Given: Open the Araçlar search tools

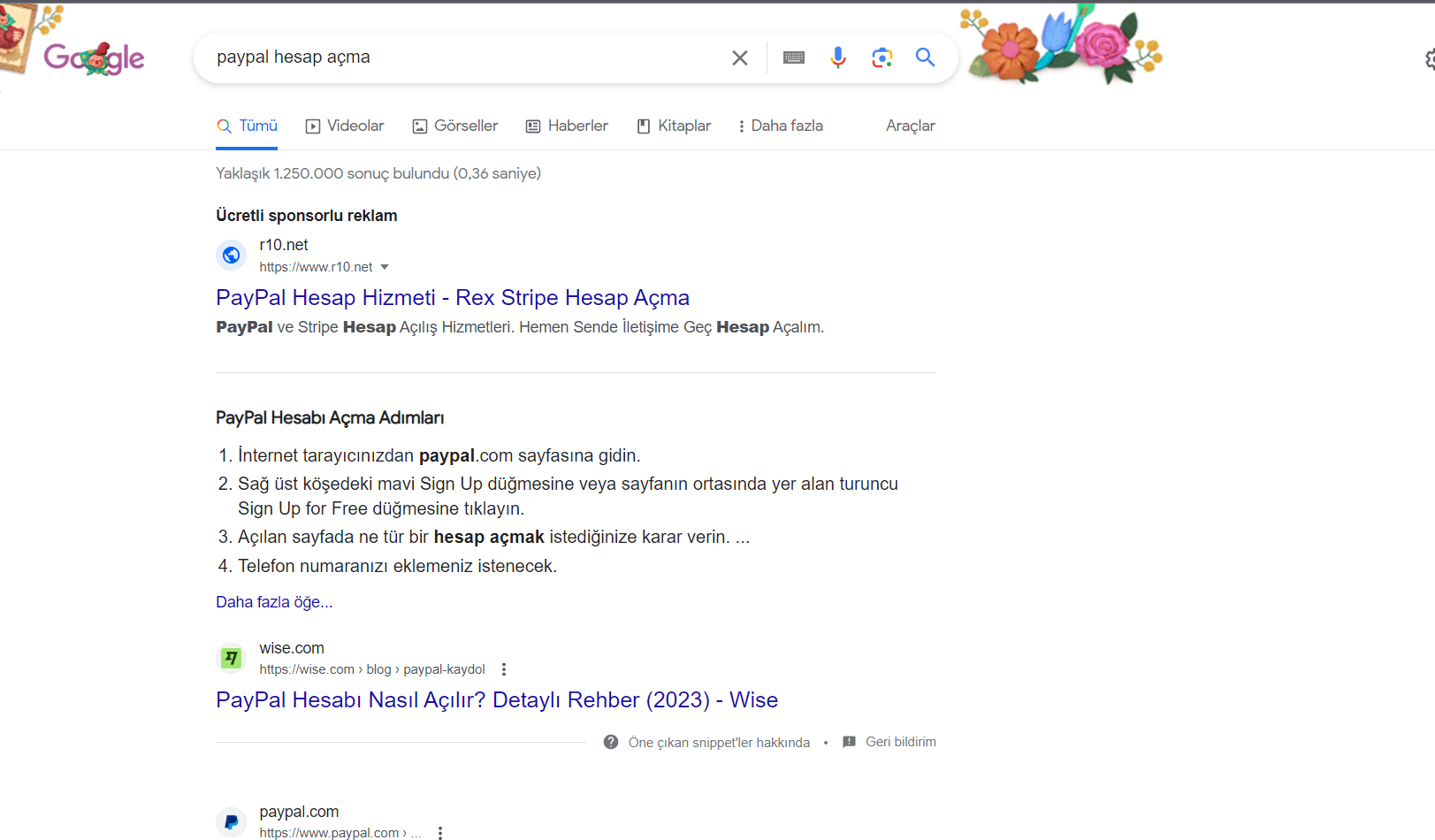Looking at the screenshot, I should click(911, 126).
